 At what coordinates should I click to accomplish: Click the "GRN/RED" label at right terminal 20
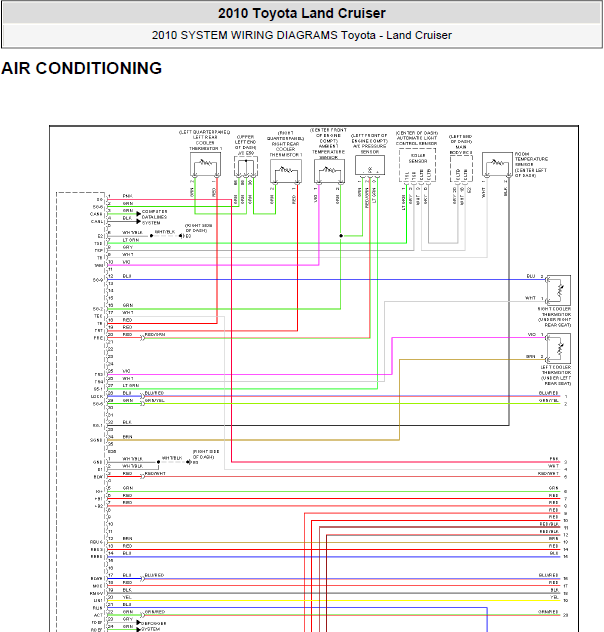[548, 611]
